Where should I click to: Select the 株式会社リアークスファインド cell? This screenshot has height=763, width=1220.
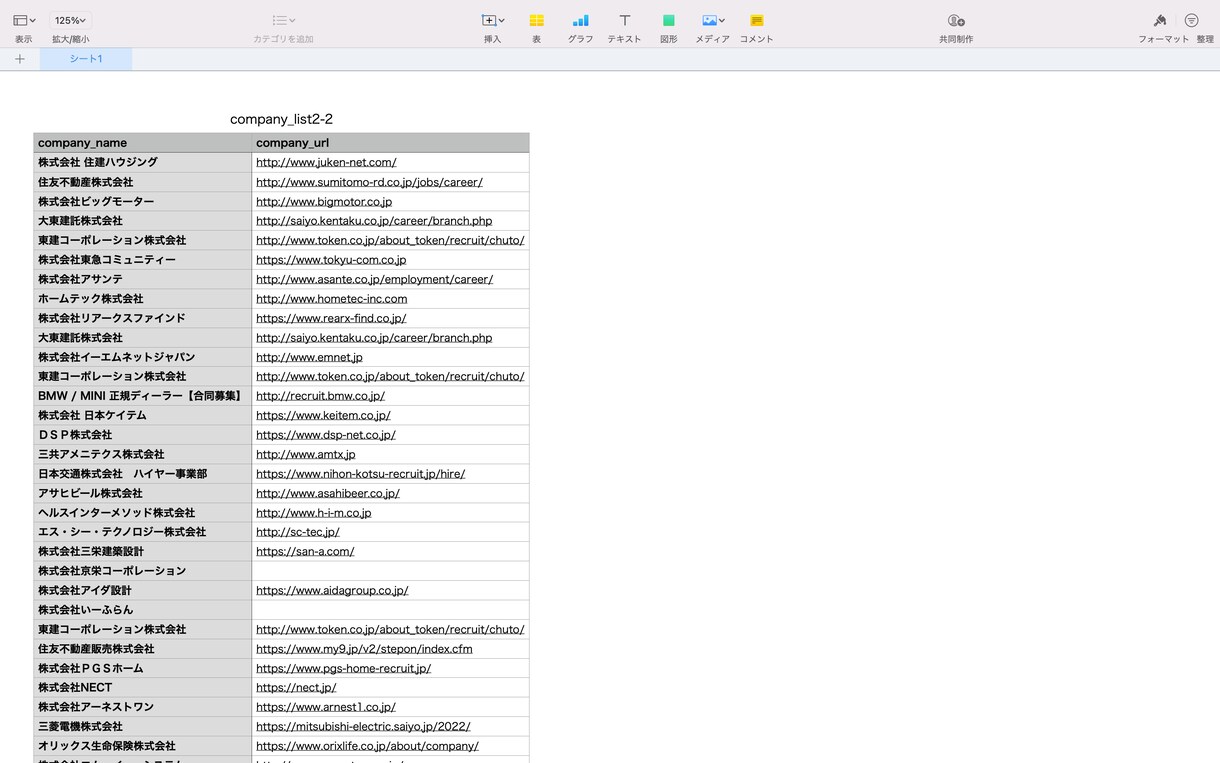[x=143, y=318]
